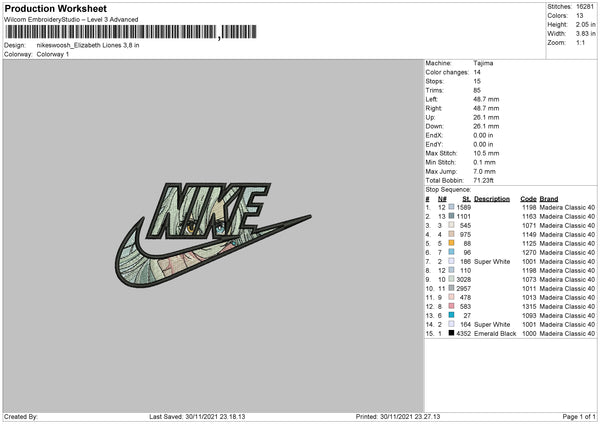The width and height of the screenshot is (600, 424).
Task: Click the Colorway 1 value
Action: [53, 54]
